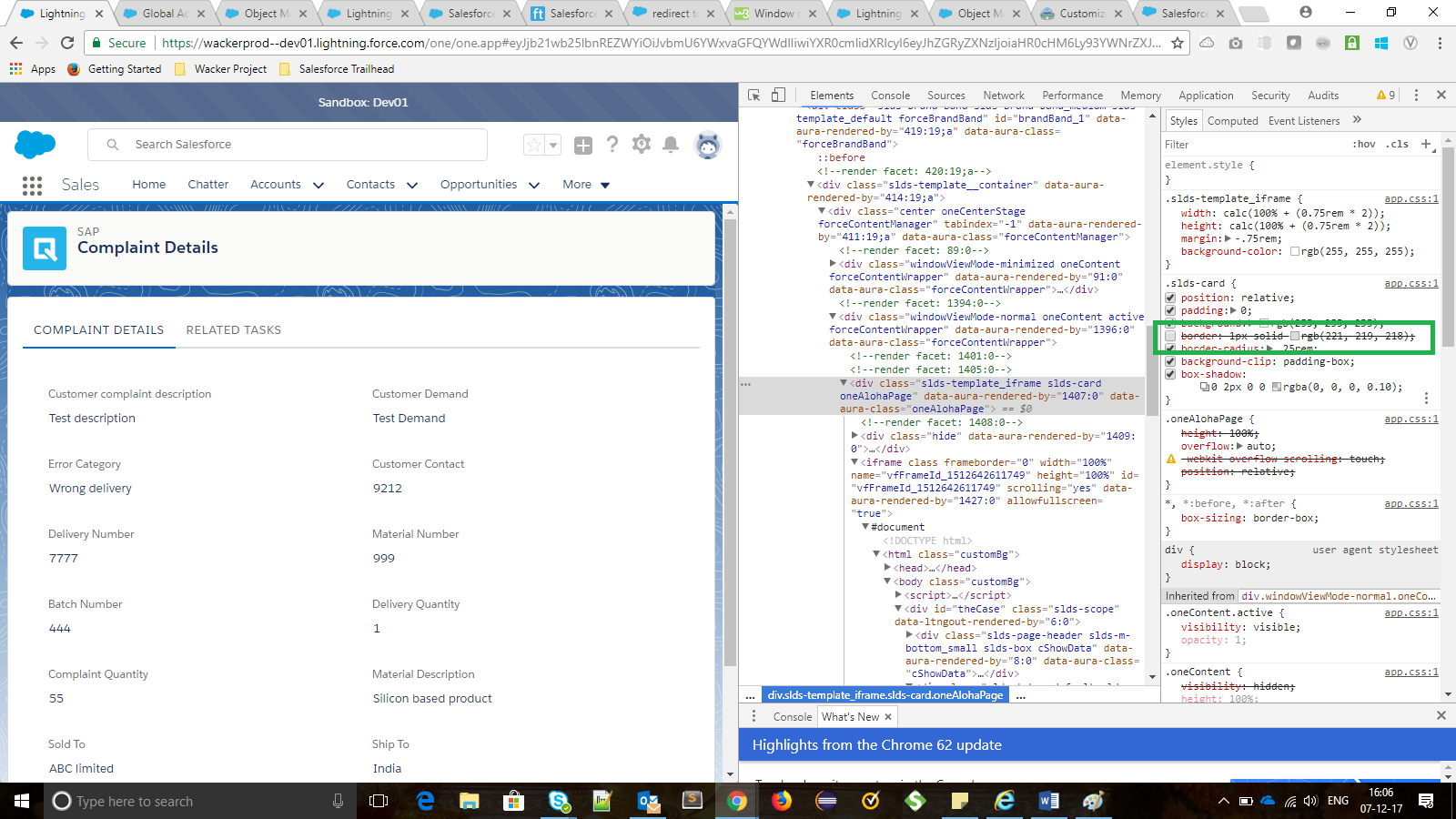Uncheck the position: relative property
This screenshot has height=819, width=1456.
click(1170, 298)
